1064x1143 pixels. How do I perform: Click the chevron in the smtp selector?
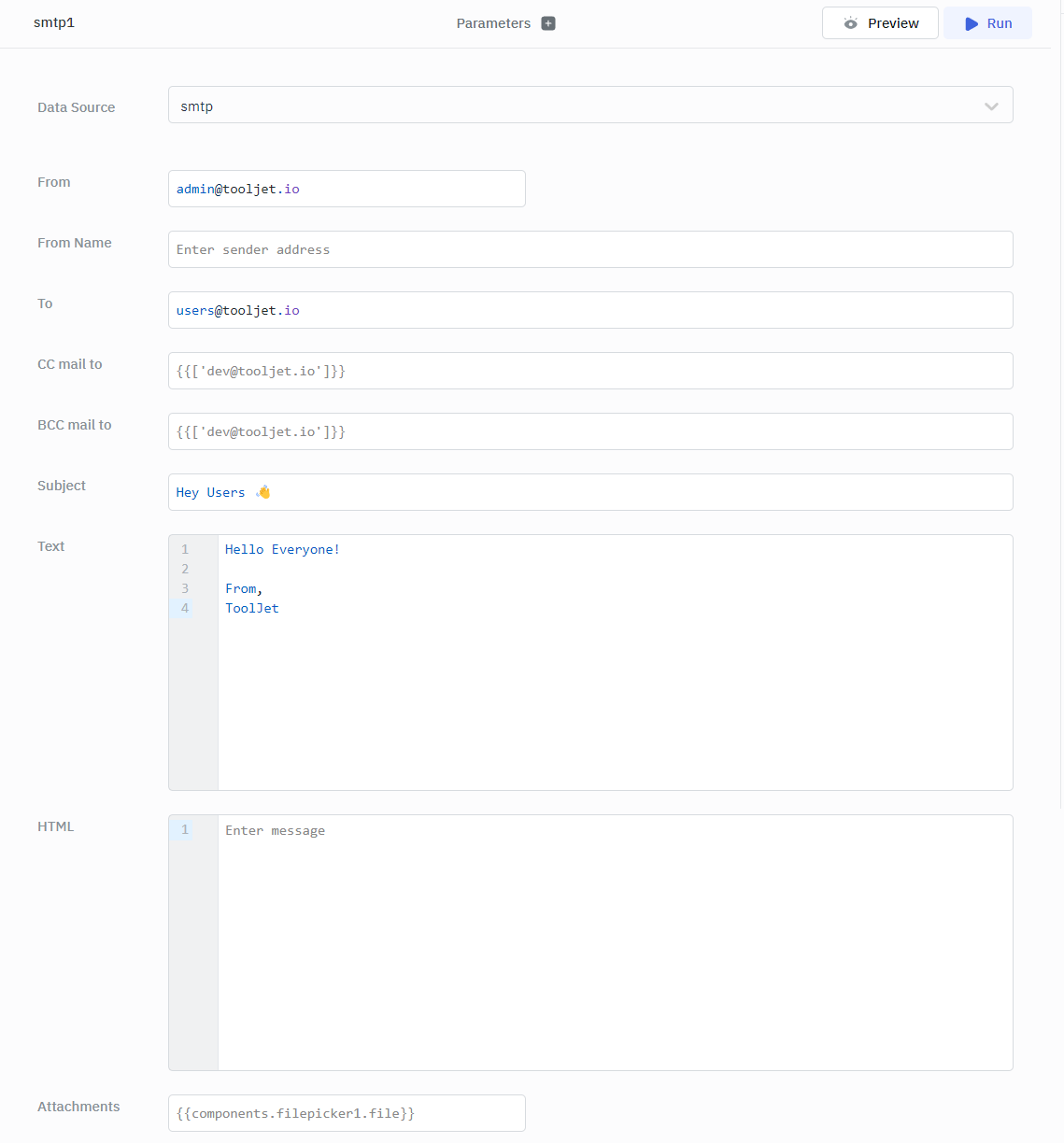[991, 106]
